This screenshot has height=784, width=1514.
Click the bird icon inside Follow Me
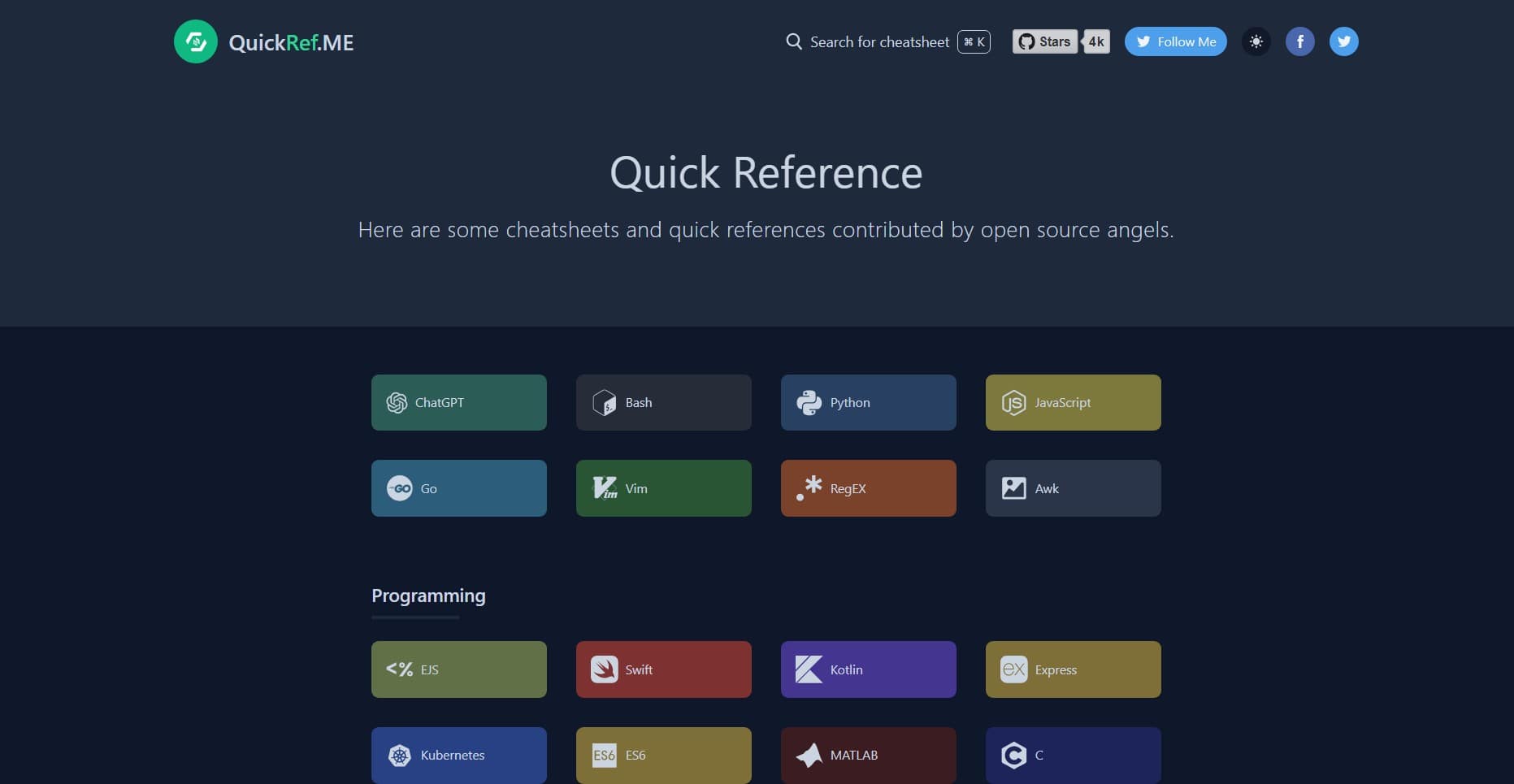coord(1143,41)
